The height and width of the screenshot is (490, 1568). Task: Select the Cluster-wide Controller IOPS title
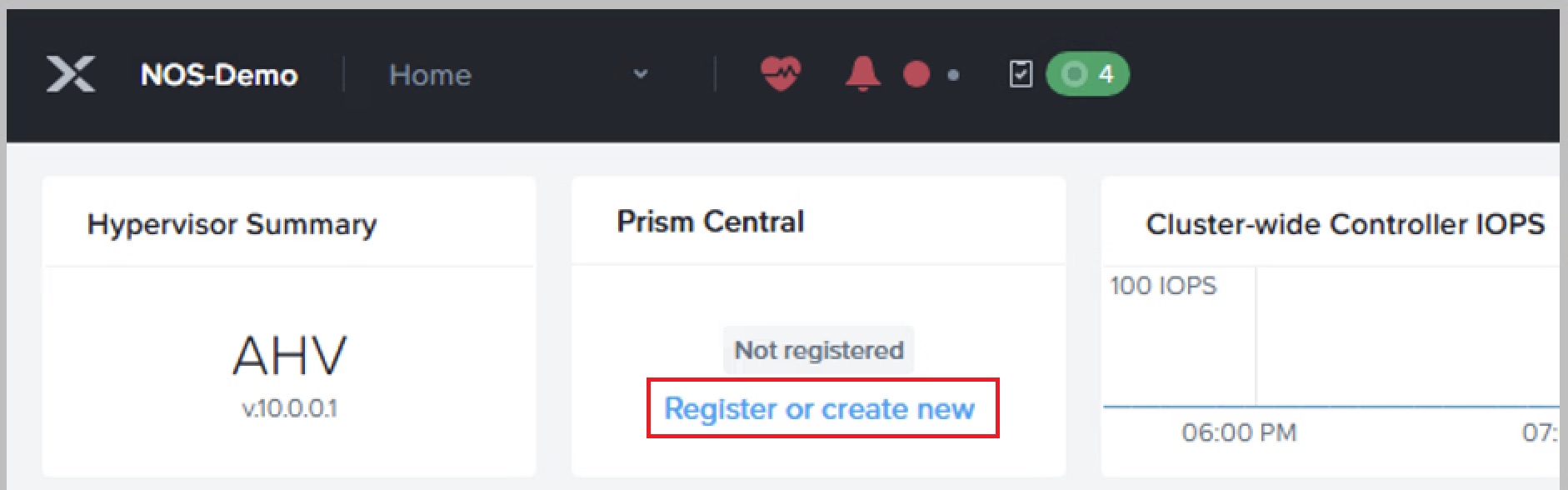click(1345, 224)
